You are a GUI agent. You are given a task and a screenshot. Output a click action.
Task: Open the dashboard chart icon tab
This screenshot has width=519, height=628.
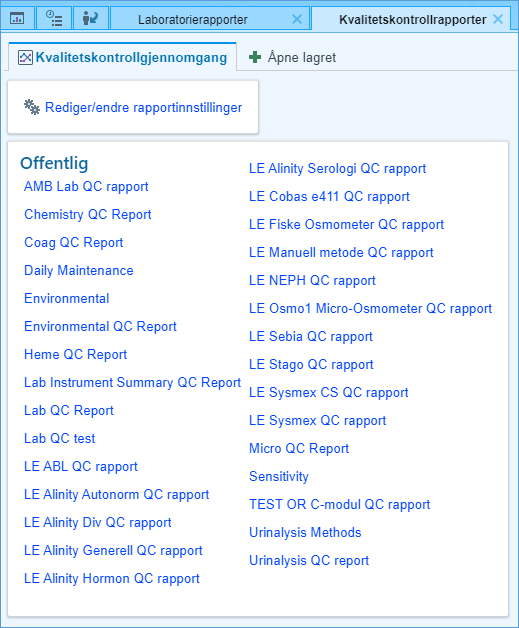17,18
